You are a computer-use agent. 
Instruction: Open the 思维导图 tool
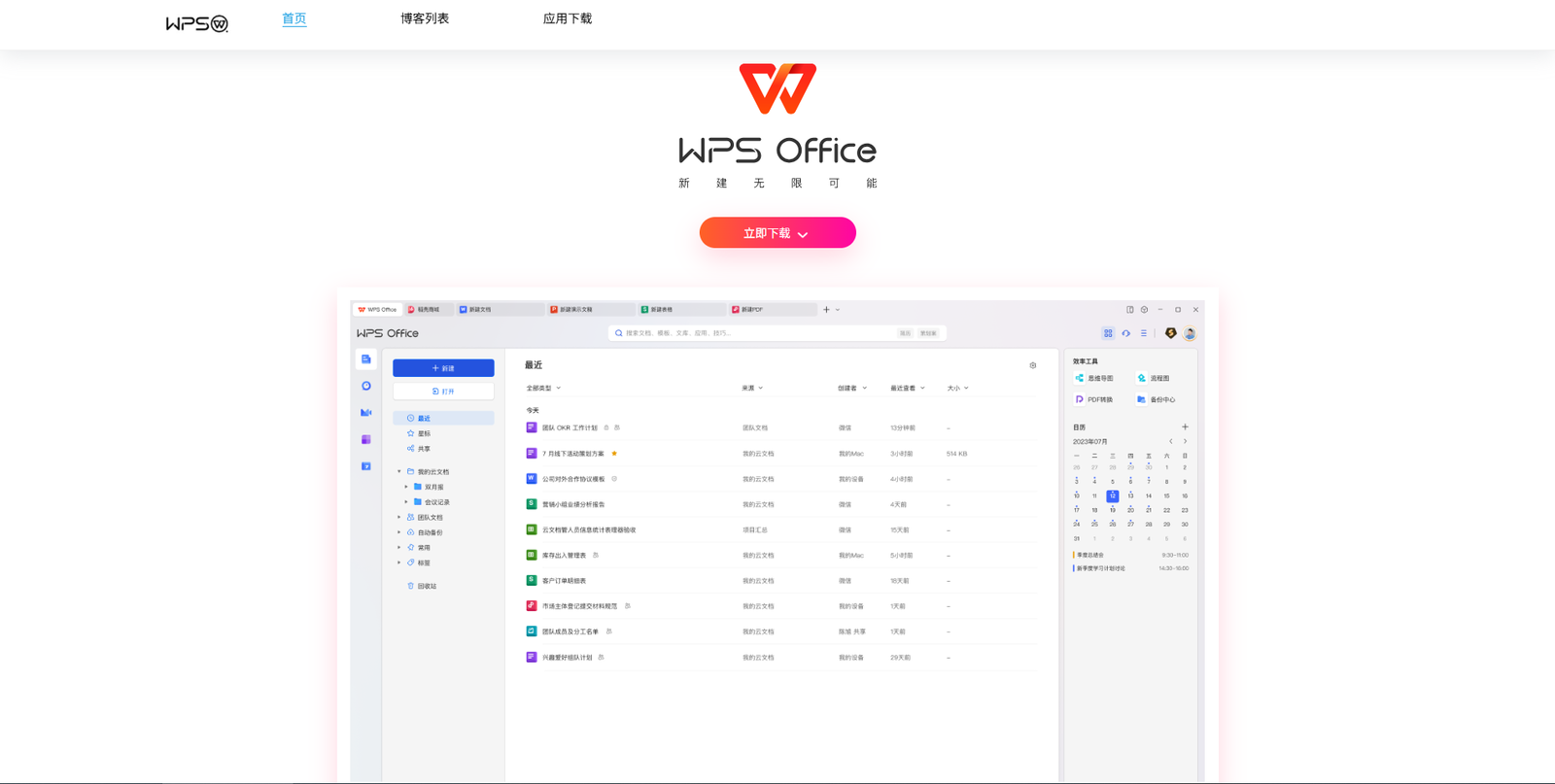point(1094,378)
